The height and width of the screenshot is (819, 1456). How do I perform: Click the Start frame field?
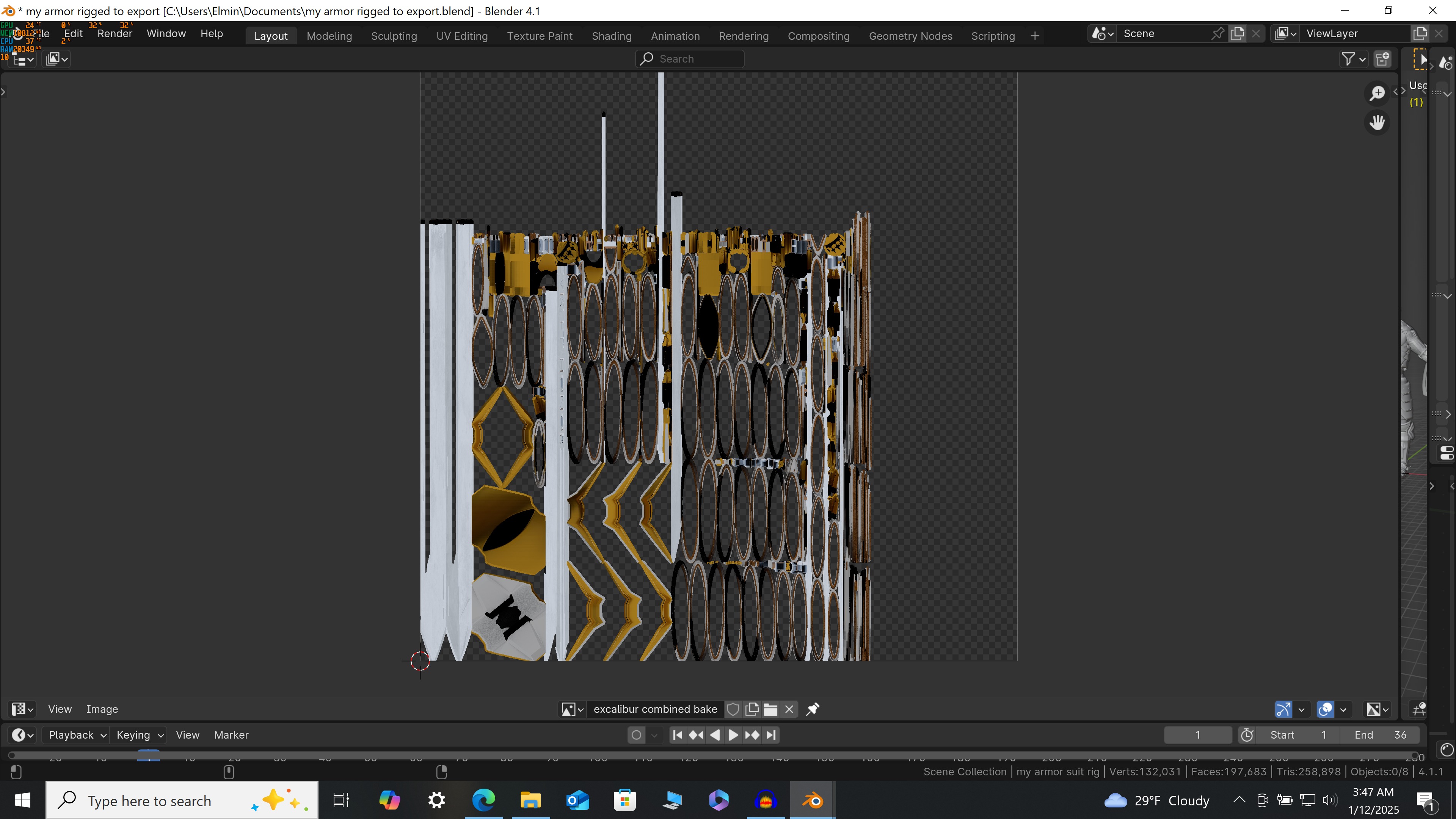tap(1298, 735)
